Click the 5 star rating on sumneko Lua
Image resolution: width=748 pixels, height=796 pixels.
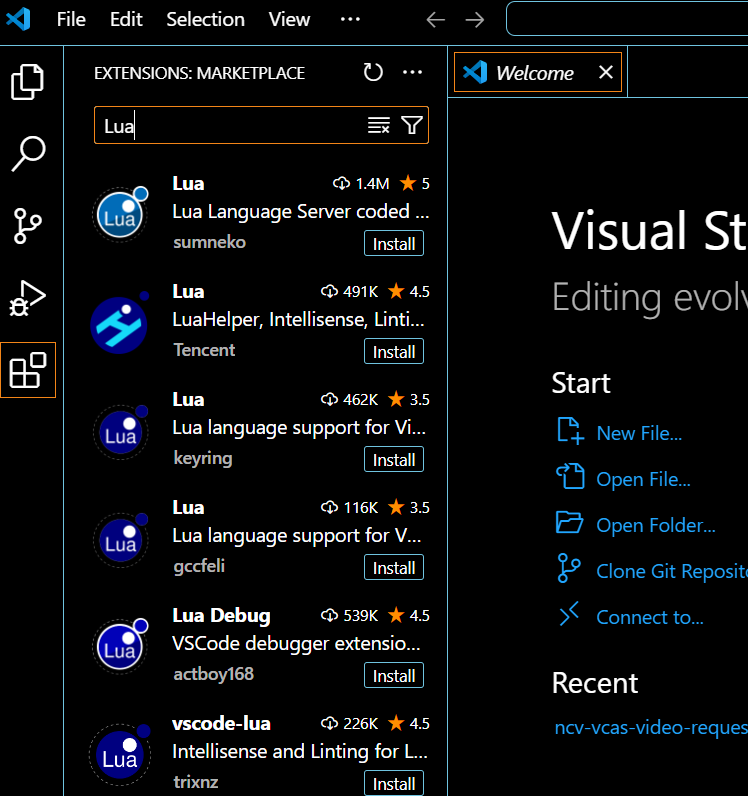(414, 183)
